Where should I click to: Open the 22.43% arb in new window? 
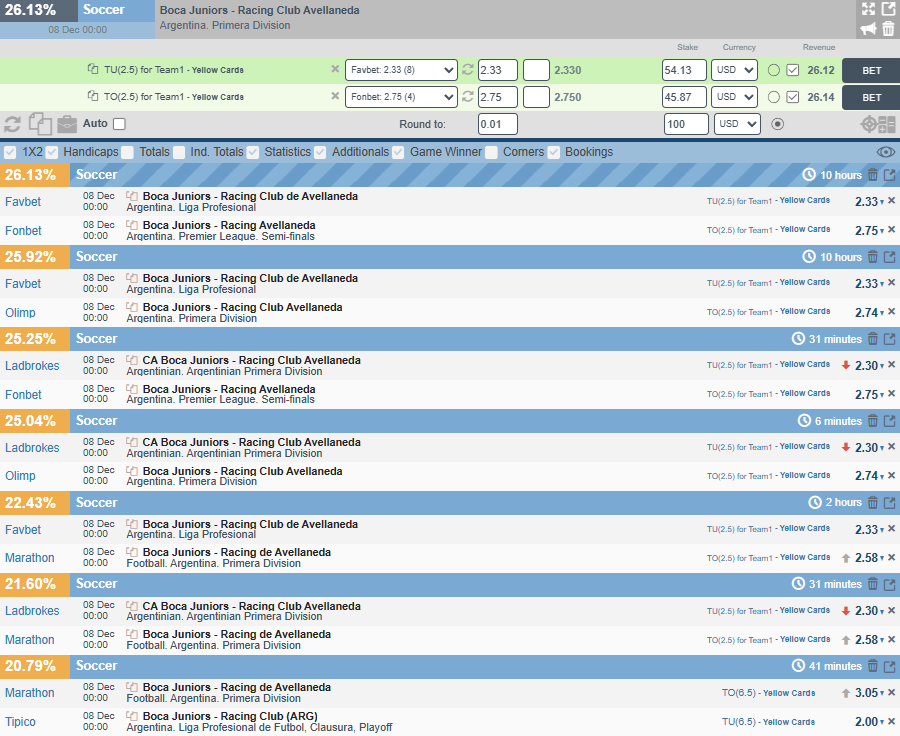click(890, 503)
